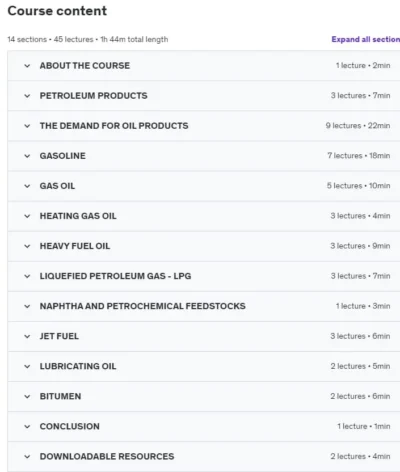This screenshot has width=400, height=472.
Task: Select the GASOLINE section title
Action: 63,156
